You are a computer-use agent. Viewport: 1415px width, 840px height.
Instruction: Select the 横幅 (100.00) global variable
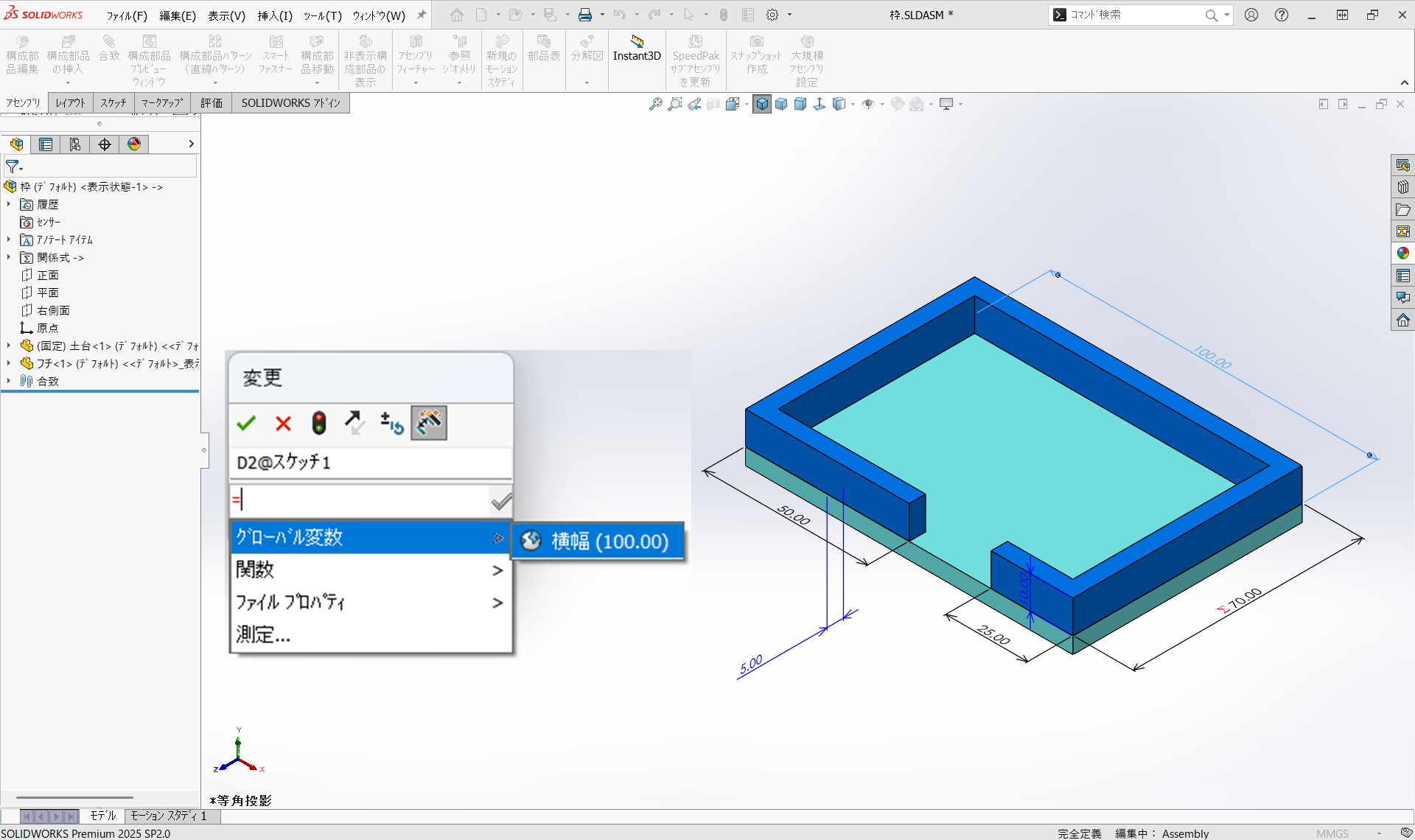[x=598, y=542]
